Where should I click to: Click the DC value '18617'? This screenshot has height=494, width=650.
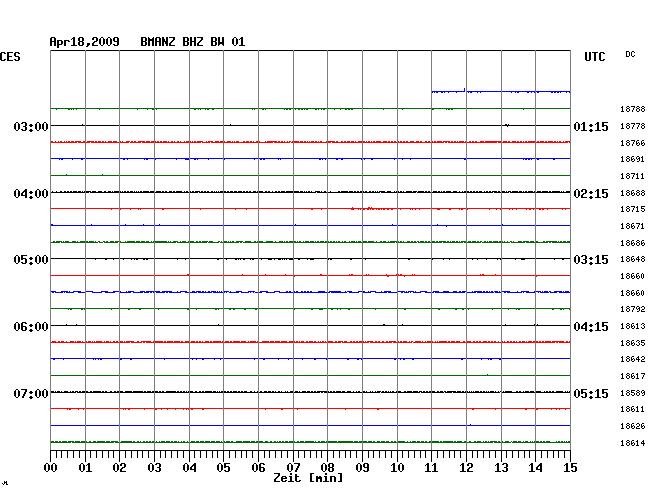pyautogui.click(x=633, y=376)
